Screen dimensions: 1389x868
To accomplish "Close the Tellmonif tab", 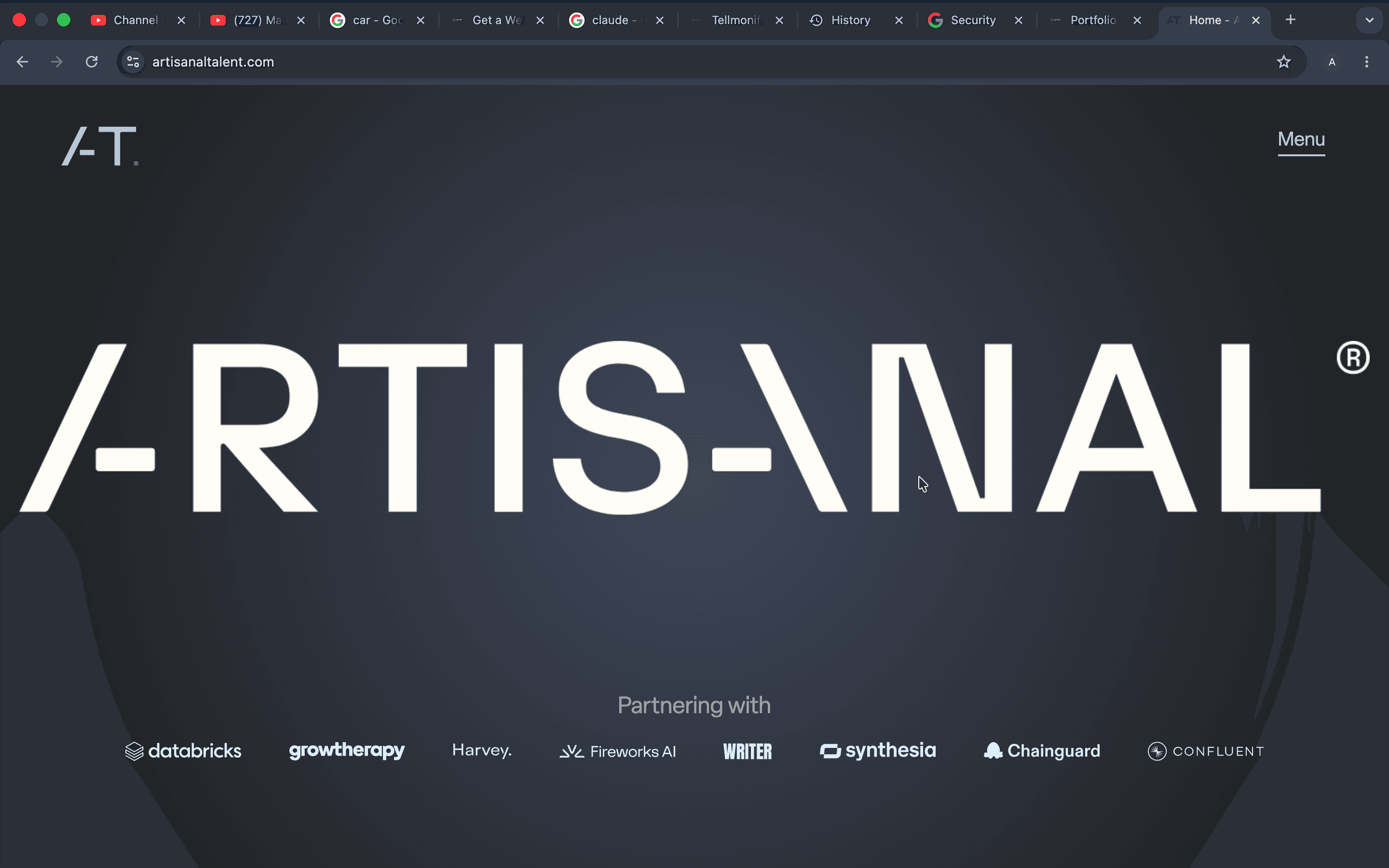I will [779, 20].
